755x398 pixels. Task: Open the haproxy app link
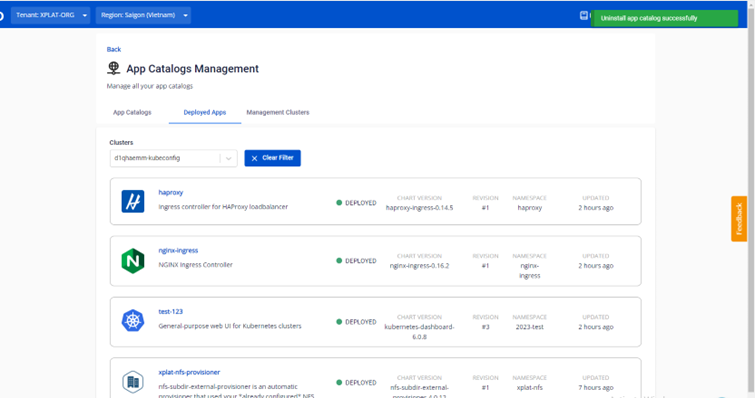(170, 192)
